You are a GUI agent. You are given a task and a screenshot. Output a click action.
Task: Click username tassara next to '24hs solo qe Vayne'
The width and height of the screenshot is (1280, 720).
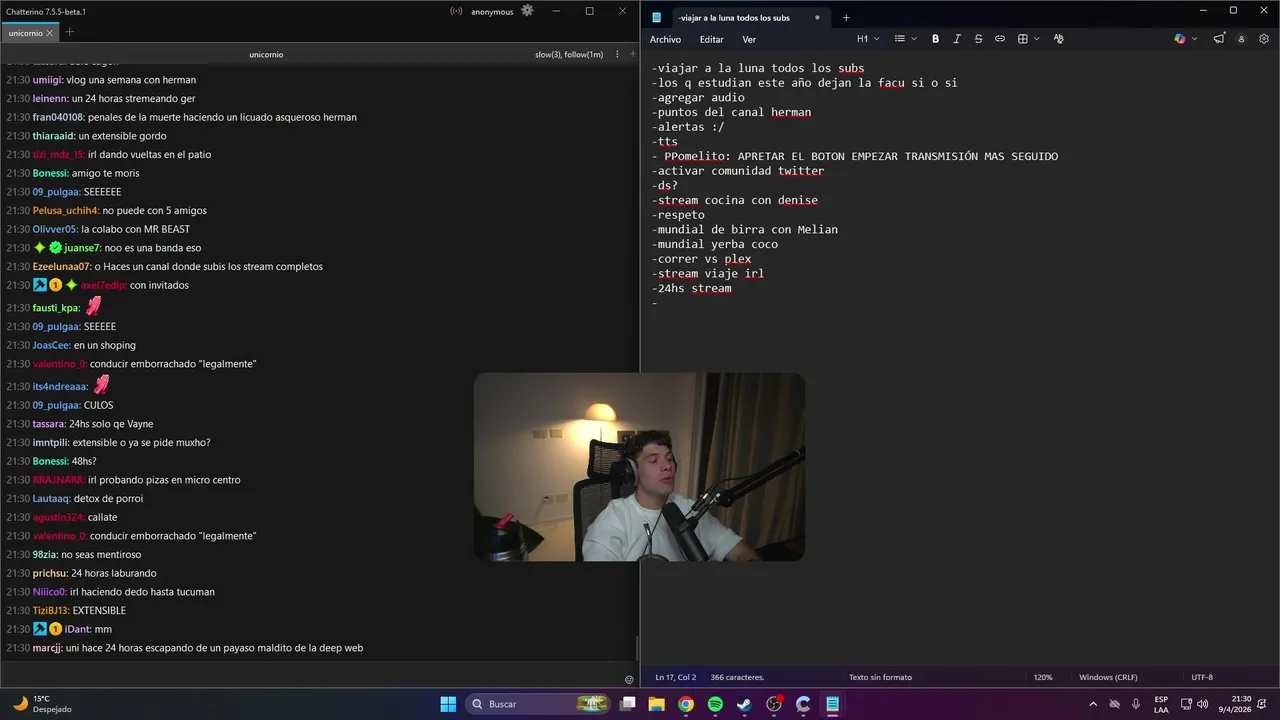(x=49, y=424)
